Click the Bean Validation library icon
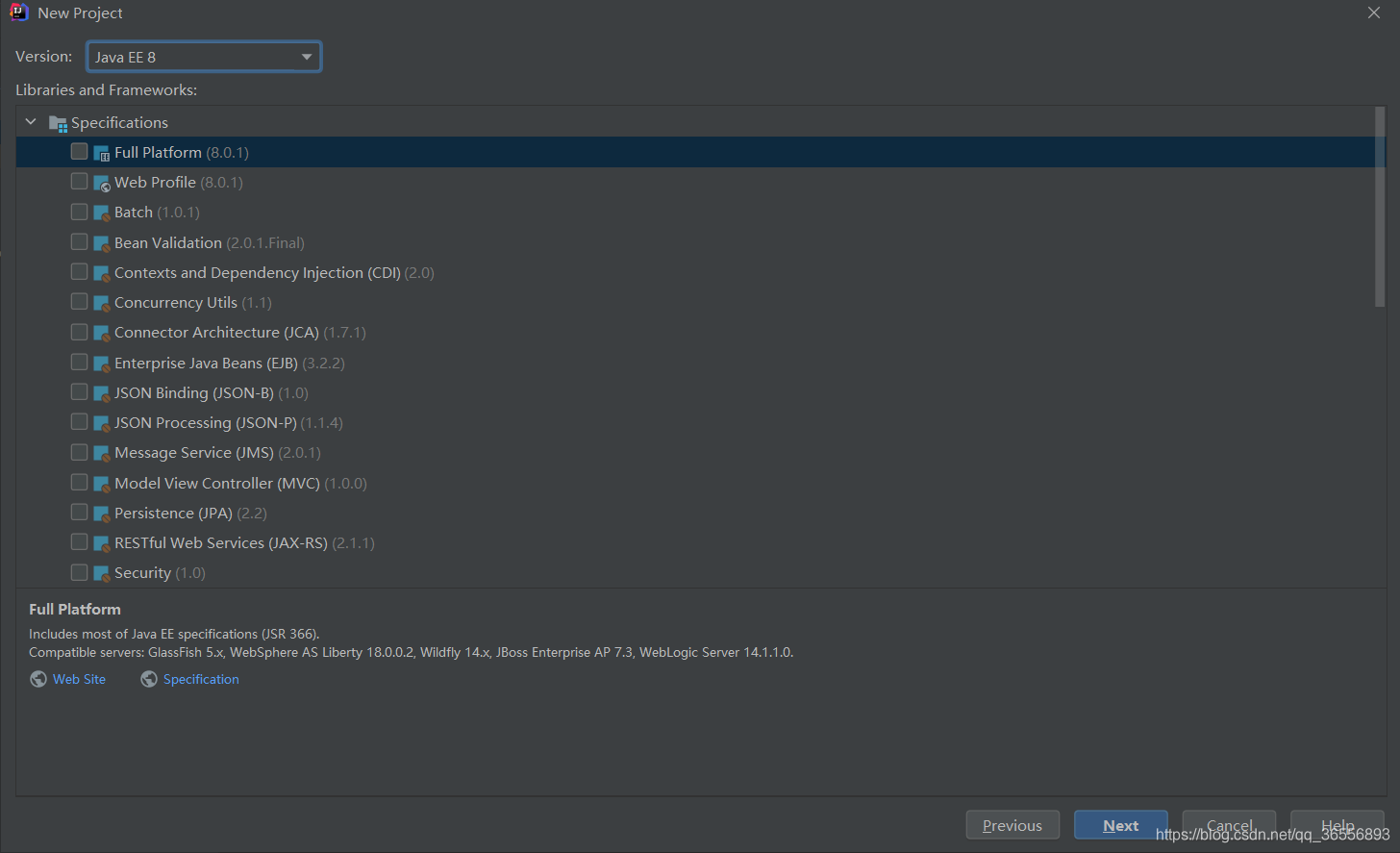The width and height of the screenshot is (1400, 853). pyautogui.click(x=102, y=243)
